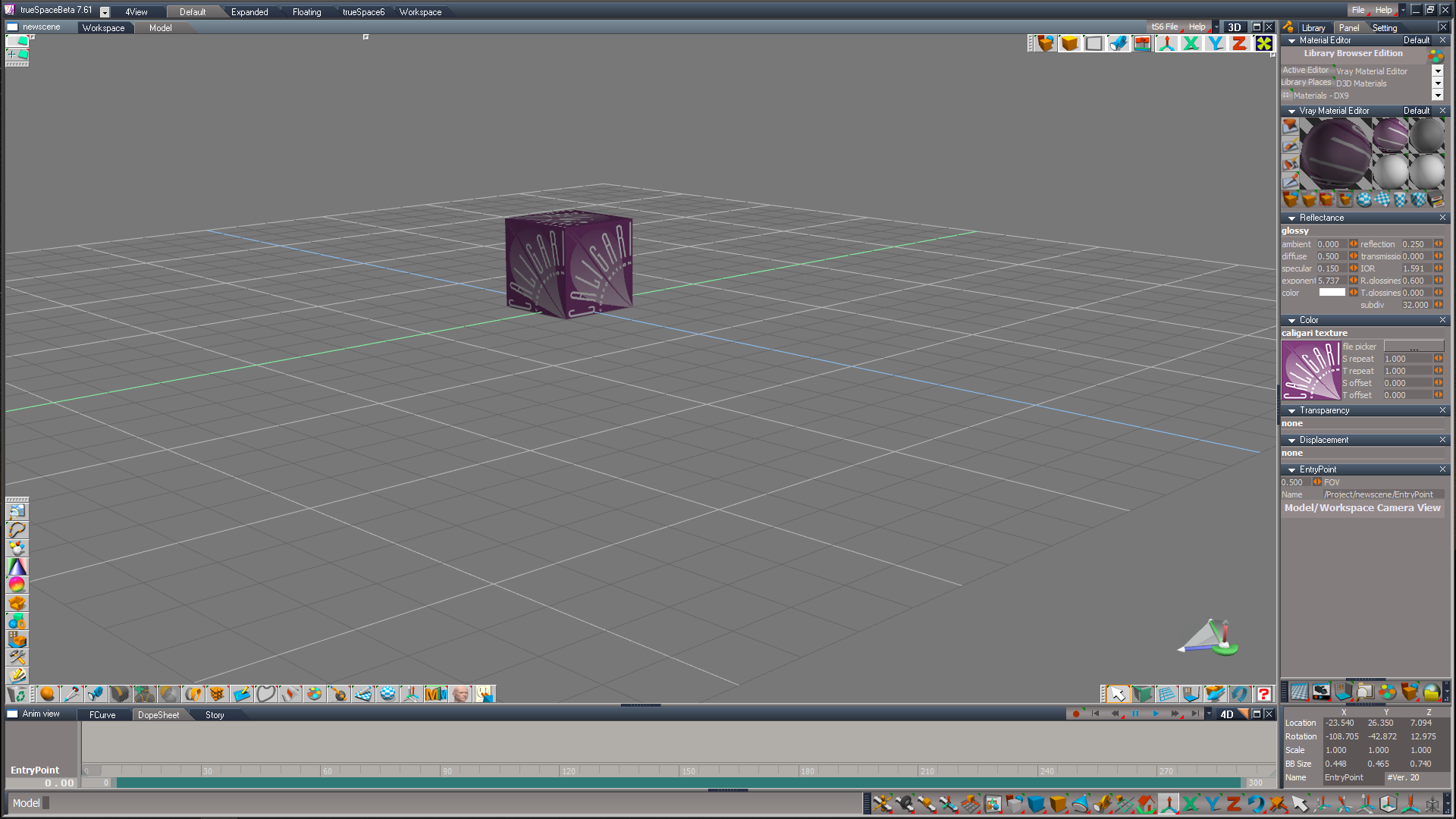Click the blue cube primitive in bottom toolbar

coord(1036,803)
